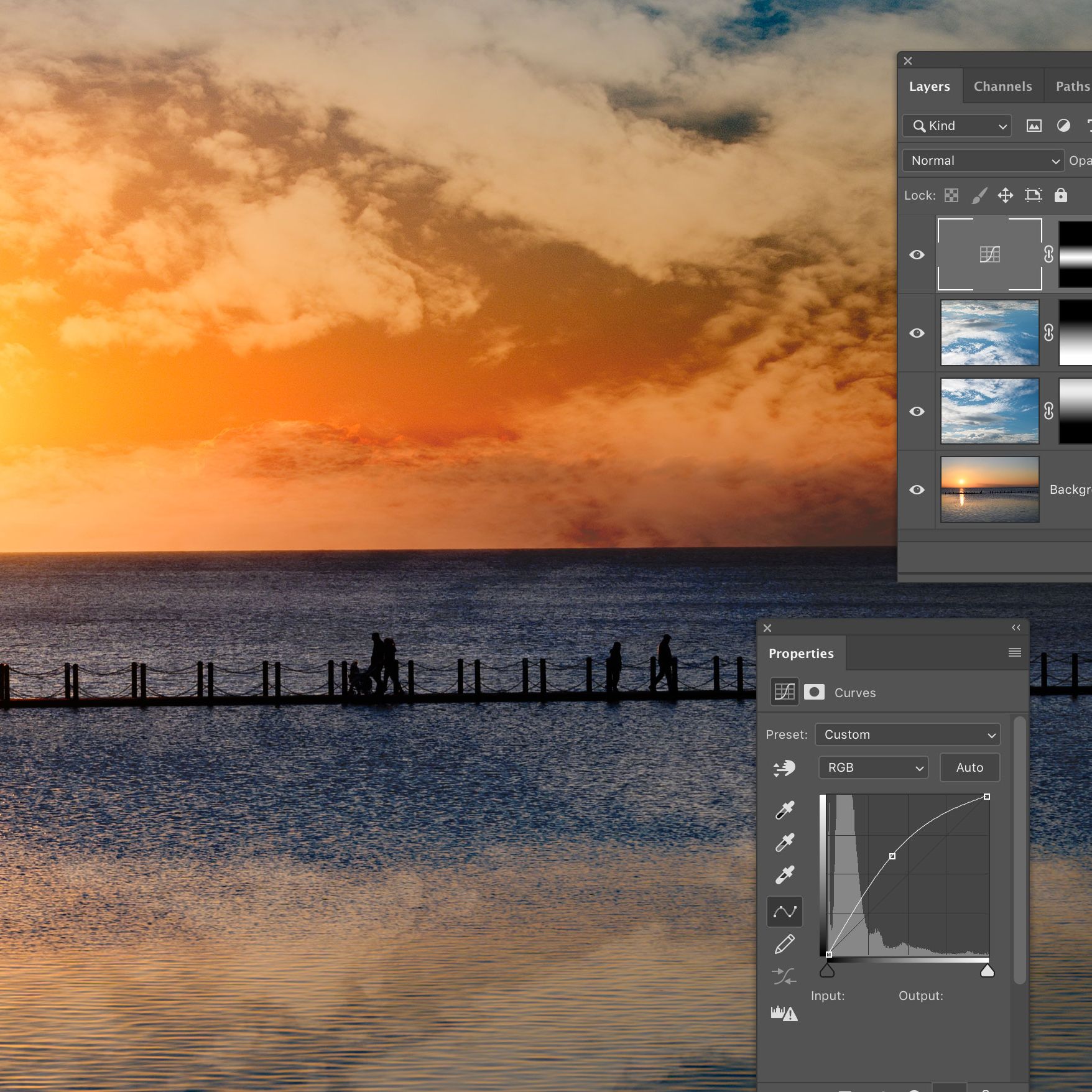Open the Kind filter dropdown
Screen dimensions: 1092x1092
[956, 126]
